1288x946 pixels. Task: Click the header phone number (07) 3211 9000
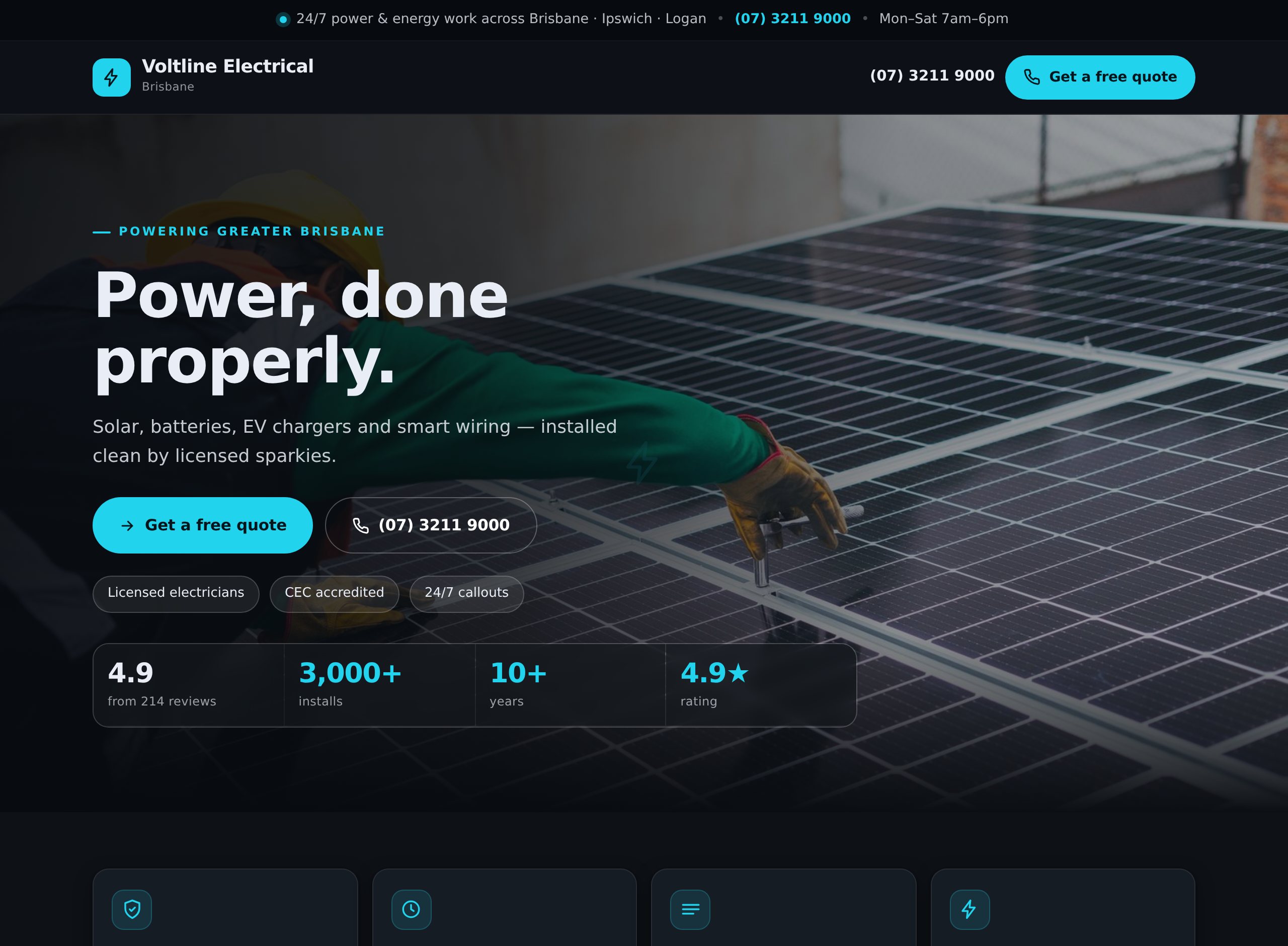click(932, 76)
